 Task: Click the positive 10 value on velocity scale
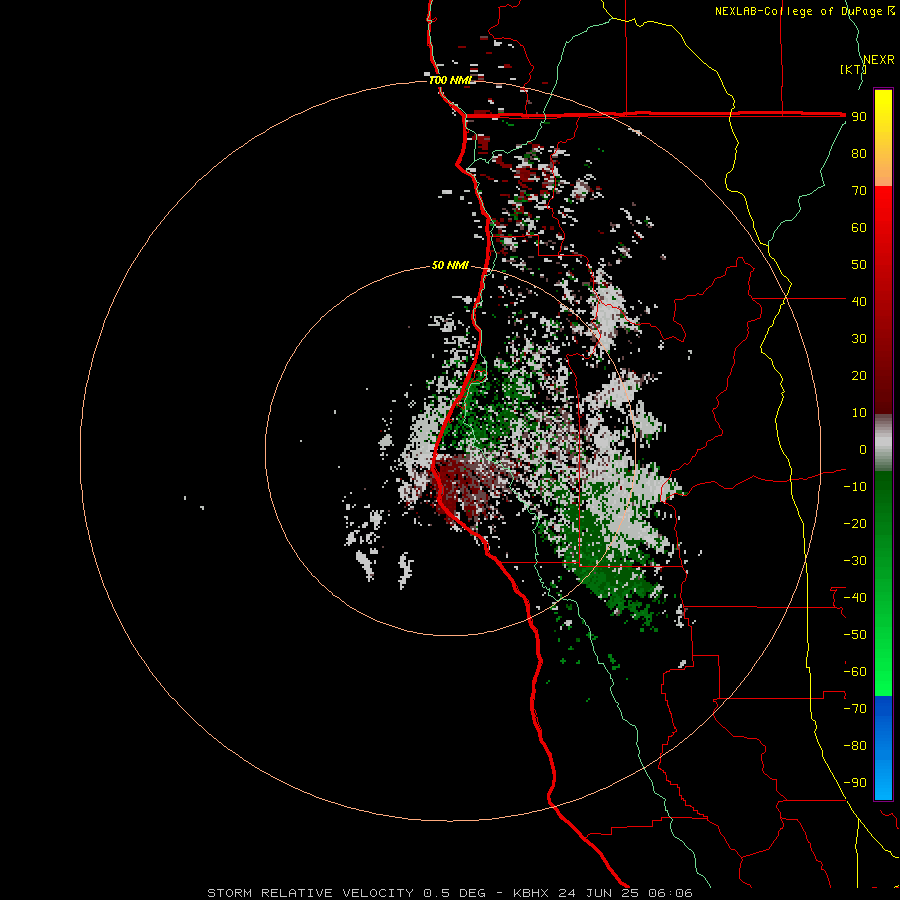(859, 413)
